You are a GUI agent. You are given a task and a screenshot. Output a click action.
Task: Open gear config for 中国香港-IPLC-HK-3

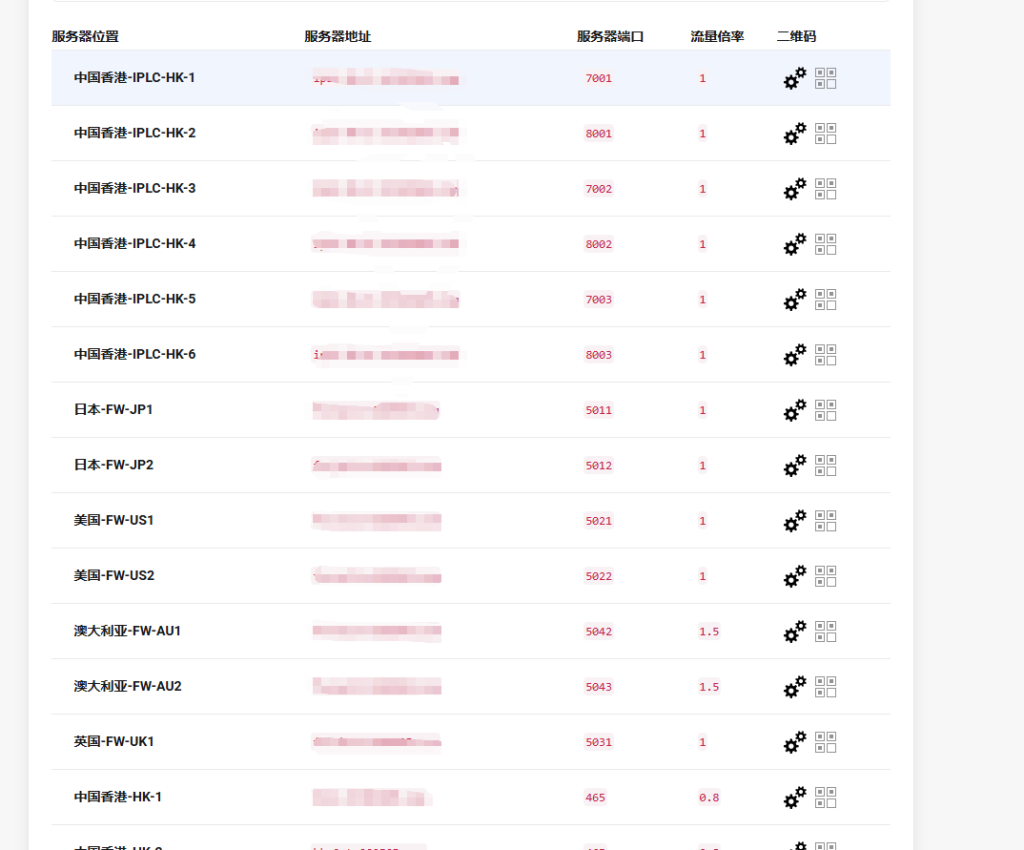[794, 189]
